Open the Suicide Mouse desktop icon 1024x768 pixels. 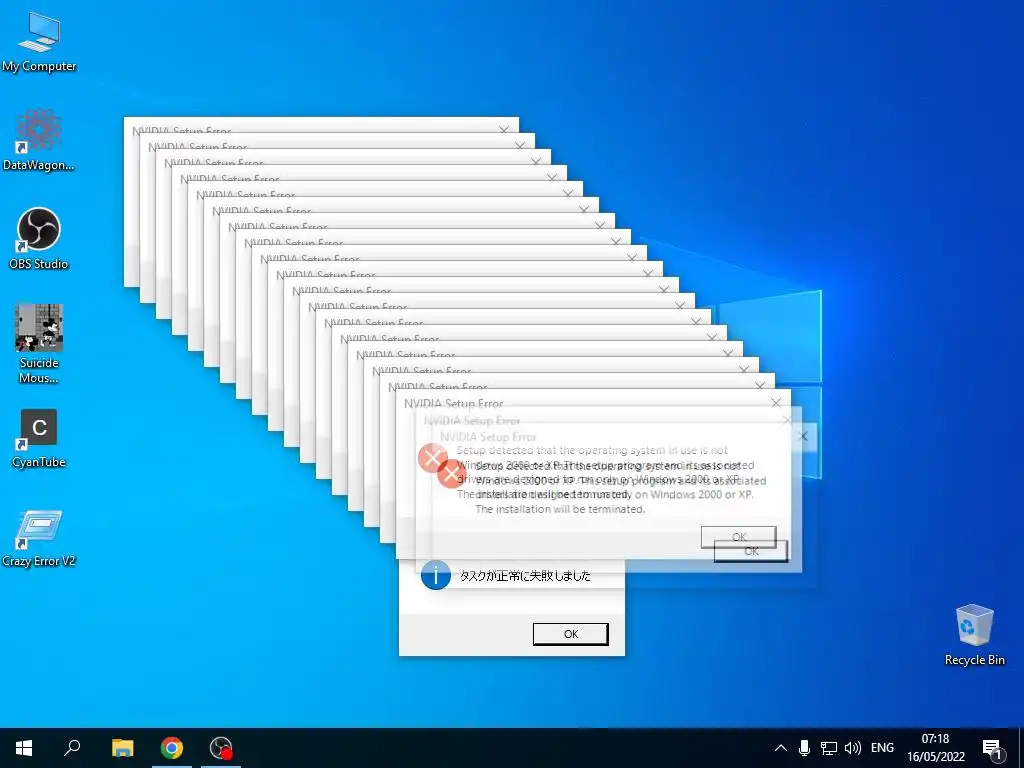point(39,344)
